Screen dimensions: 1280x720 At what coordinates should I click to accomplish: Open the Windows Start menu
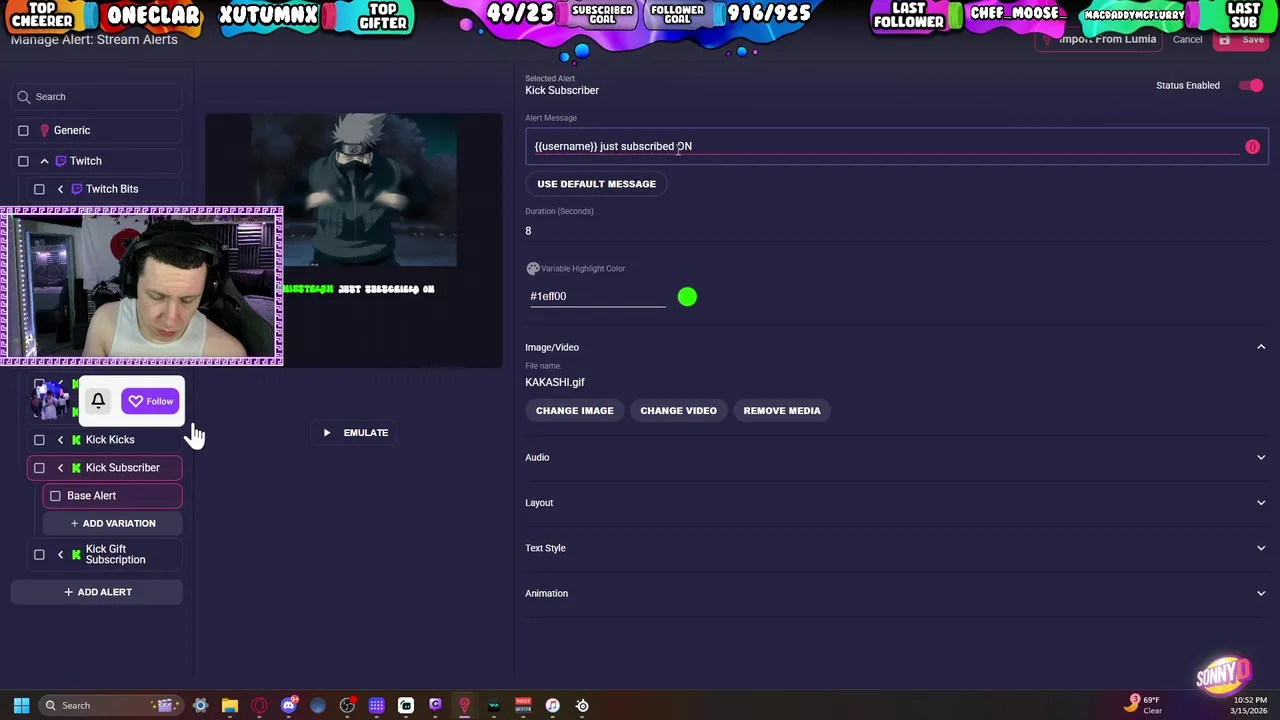click(x=21, y=705)
